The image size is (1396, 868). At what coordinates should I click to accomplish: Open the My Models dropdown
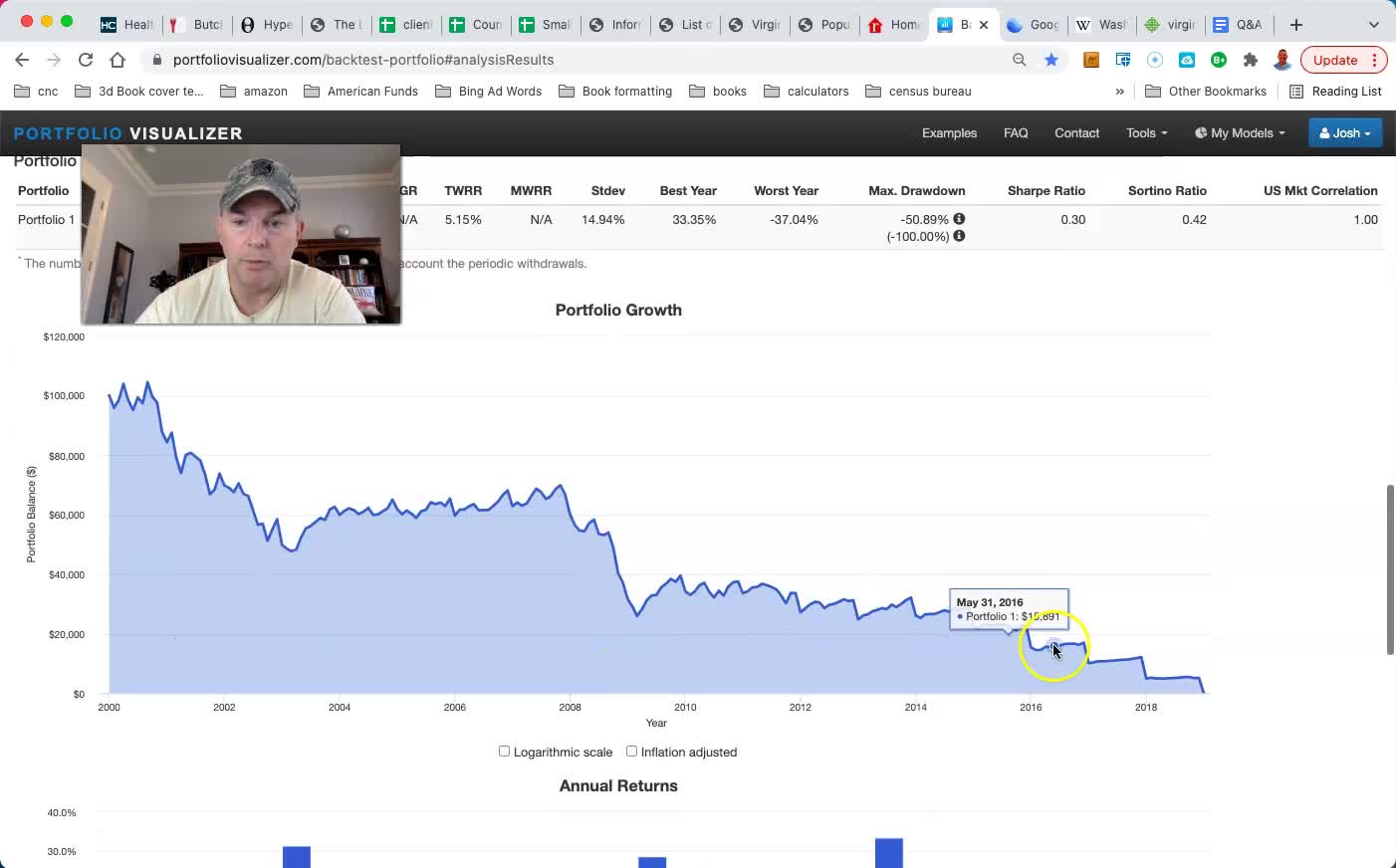(1240, 133)
